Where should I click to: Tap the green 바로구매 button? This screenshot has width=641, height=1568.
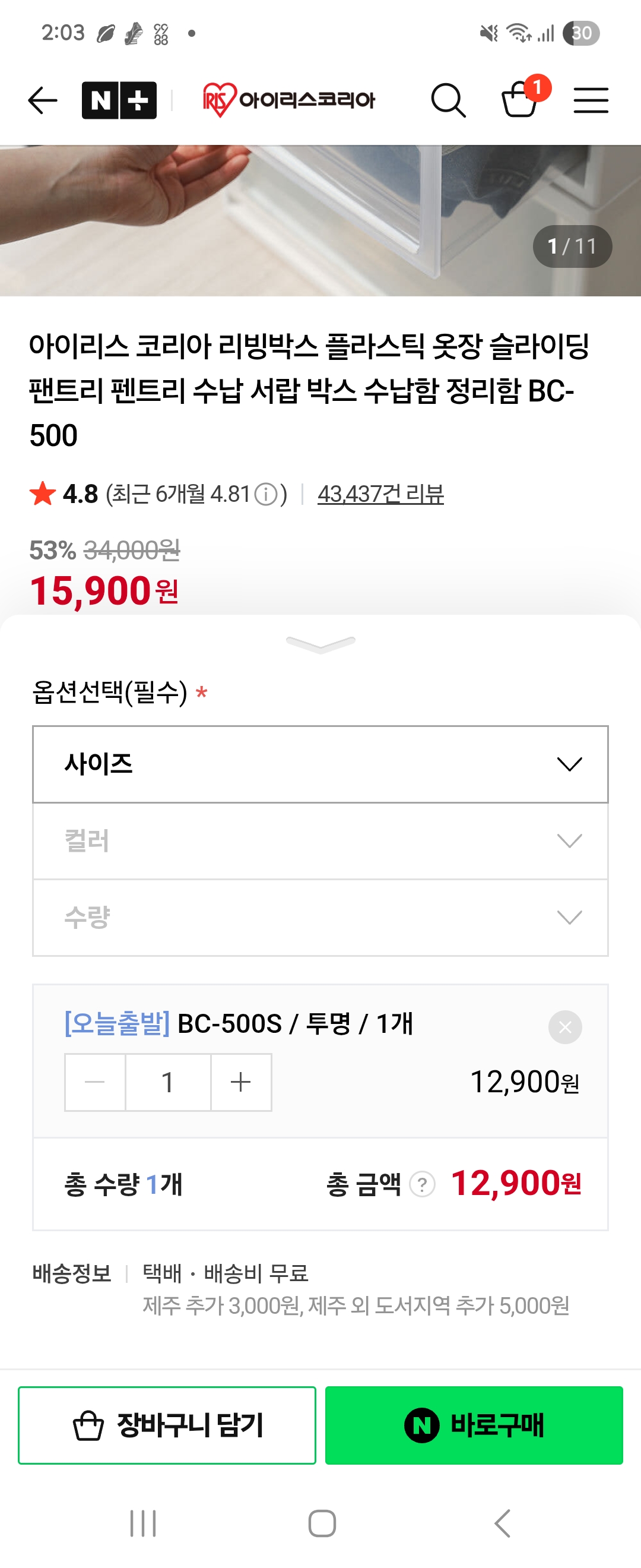474,1425
